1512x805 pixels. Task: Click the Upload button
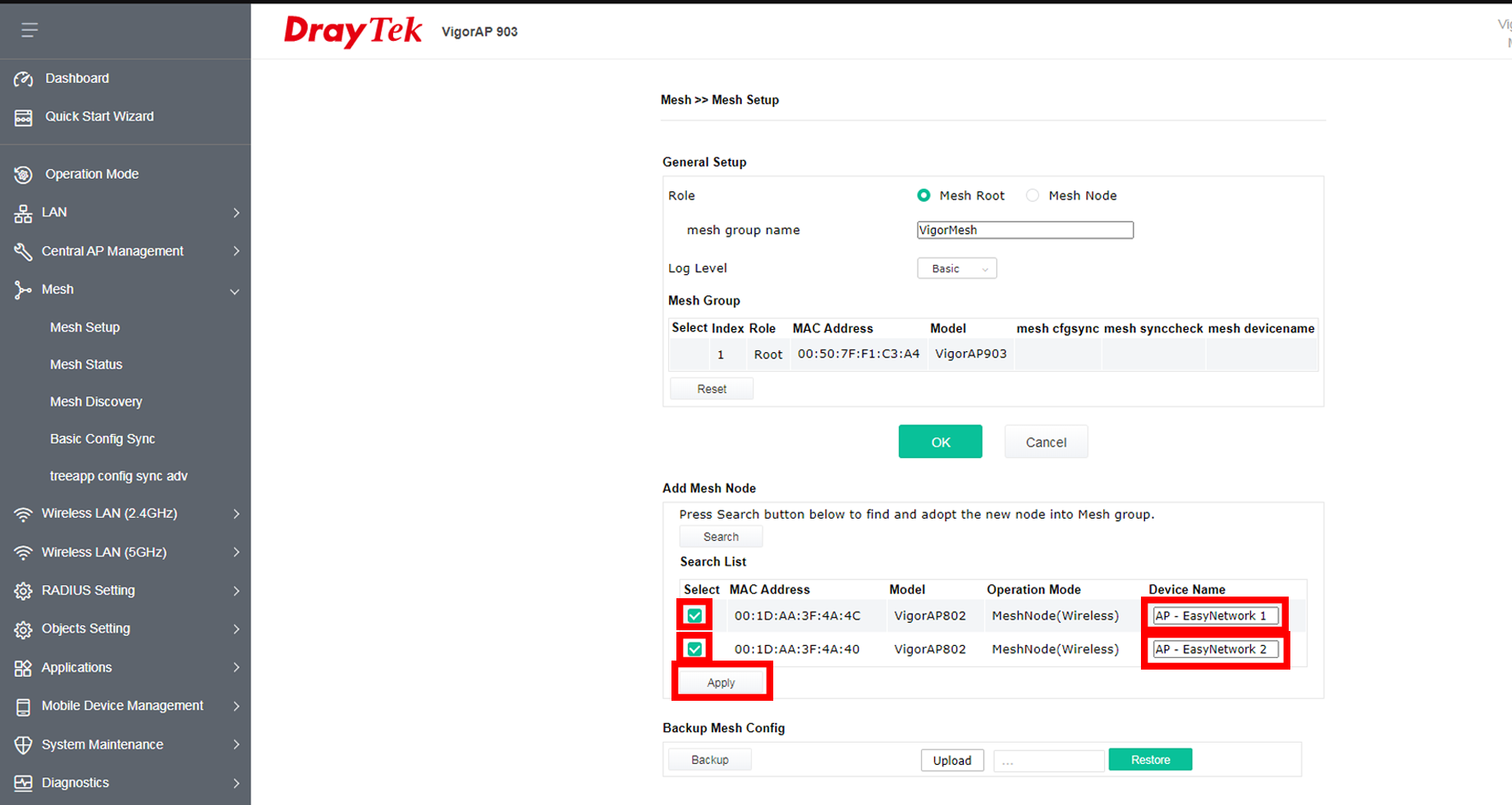952,760
